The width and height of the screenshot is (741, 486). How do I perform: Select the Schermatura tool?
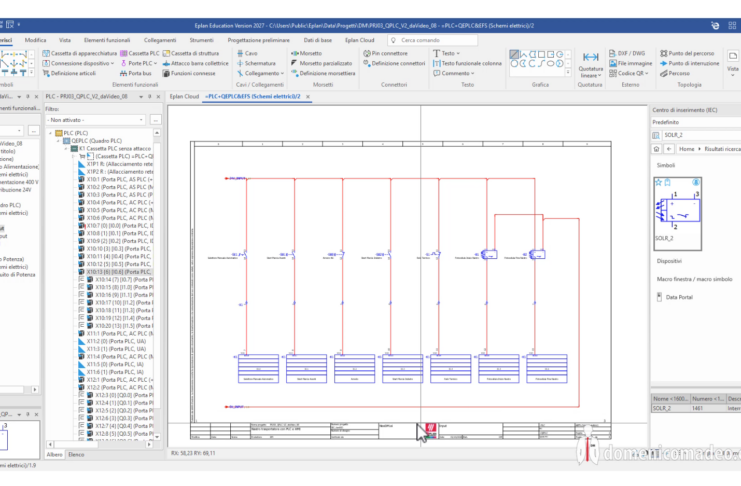click(256, 63)
